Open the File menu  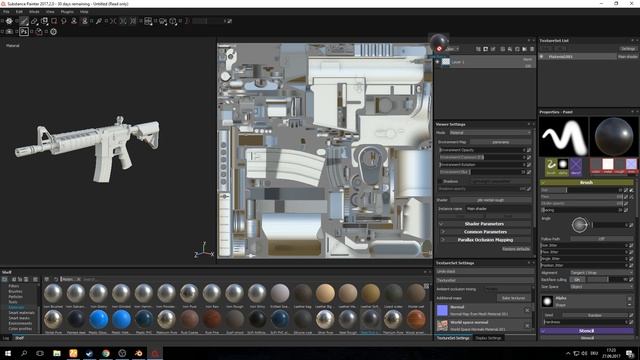pyautogui.click(x=7, y=12)
